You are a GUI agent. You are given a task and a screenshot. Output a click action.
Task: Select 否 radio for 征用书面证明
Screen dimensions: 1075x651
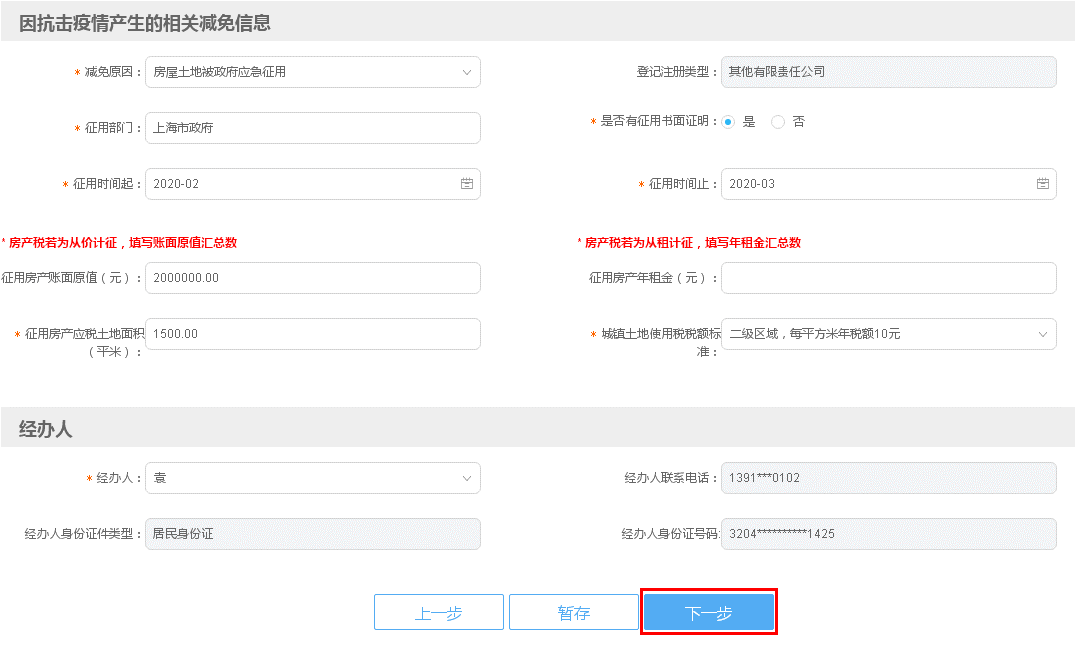click(778, 122)
